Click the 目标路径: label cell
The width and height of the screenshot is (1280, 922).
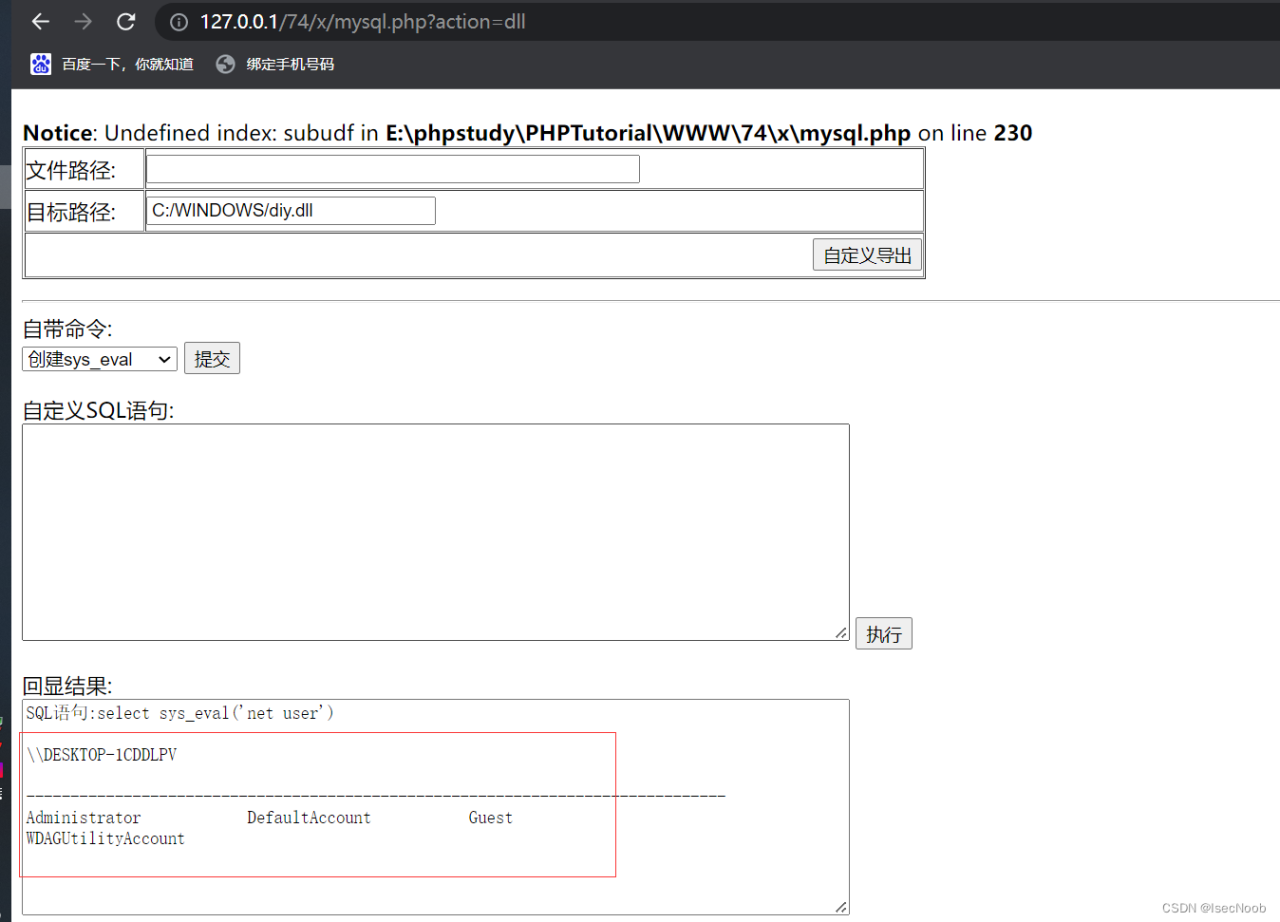pos(85,212)
